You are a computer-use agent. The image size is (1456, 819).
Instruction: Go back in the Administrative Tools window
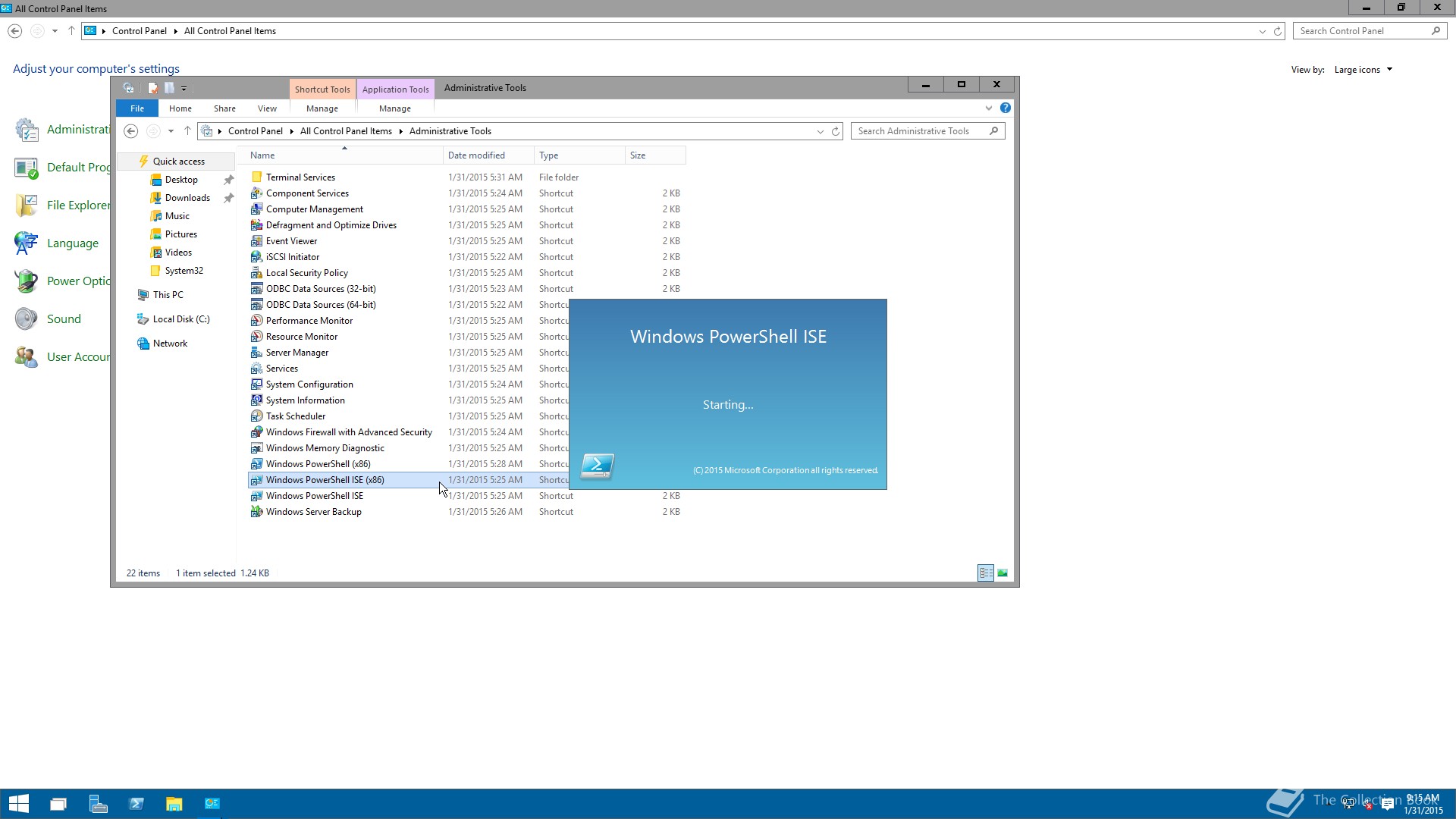(130, 131)
